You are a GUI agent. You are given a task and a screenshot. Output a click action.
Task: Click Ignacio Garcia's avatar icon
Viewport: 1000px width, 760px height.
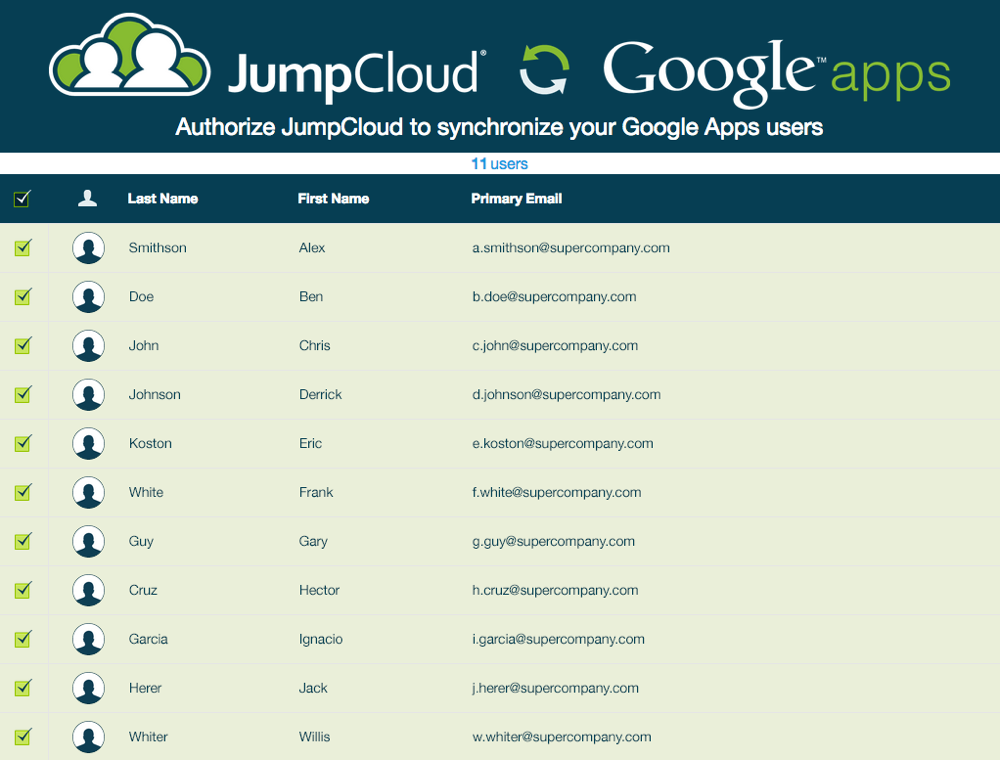tap(89, 639)
